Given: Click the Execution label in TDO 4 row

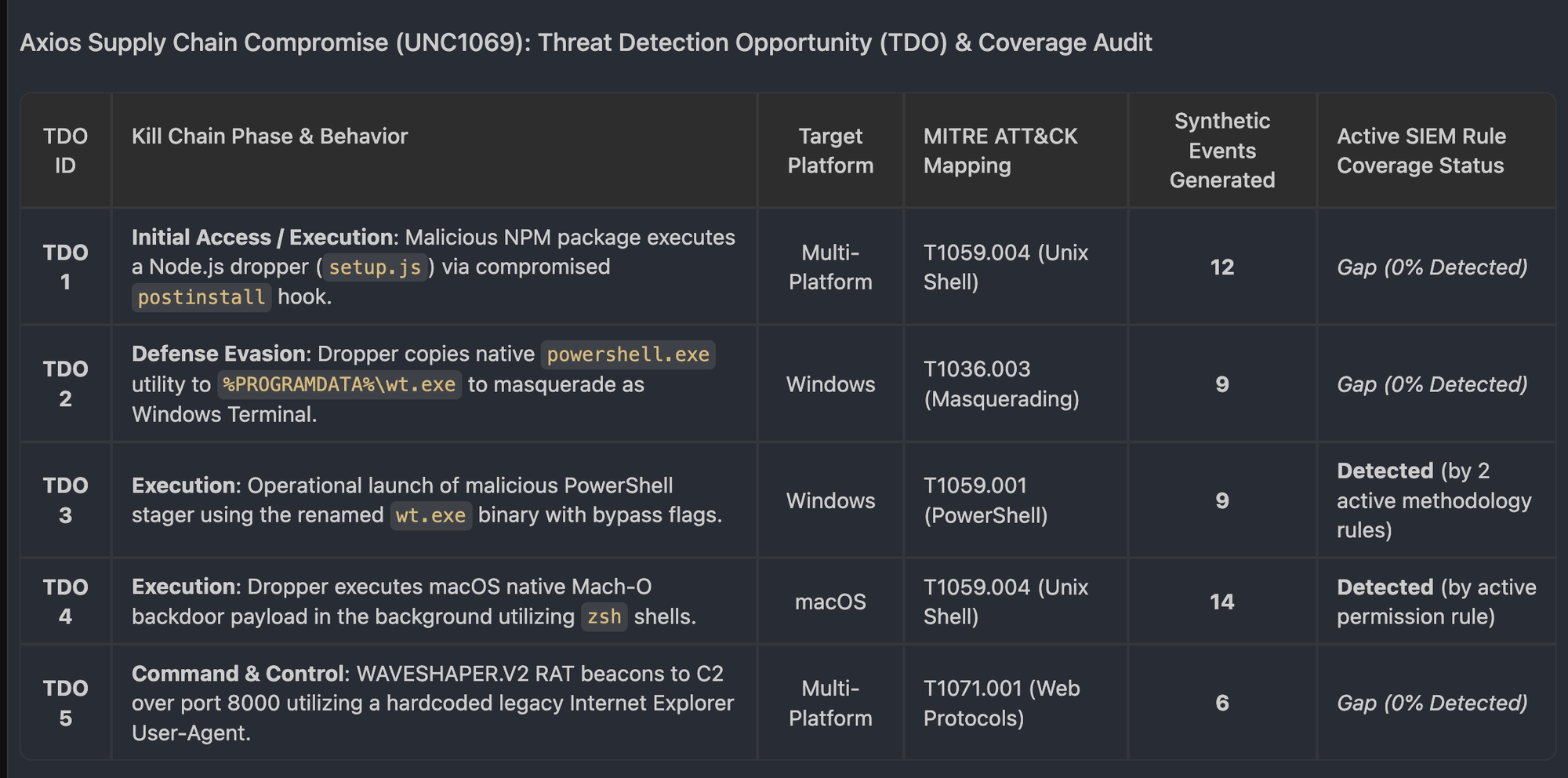Looking at the screenshot, I should pyautogui.click(x=183, y=587).
